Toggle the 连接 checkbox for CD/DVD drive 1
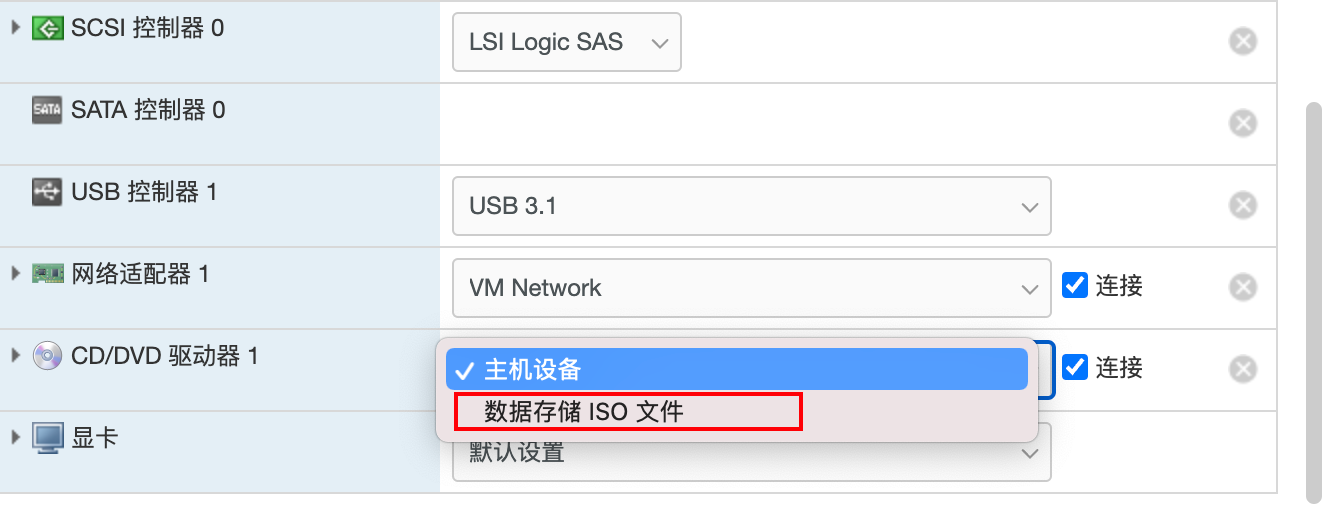 pos(1075,367)
